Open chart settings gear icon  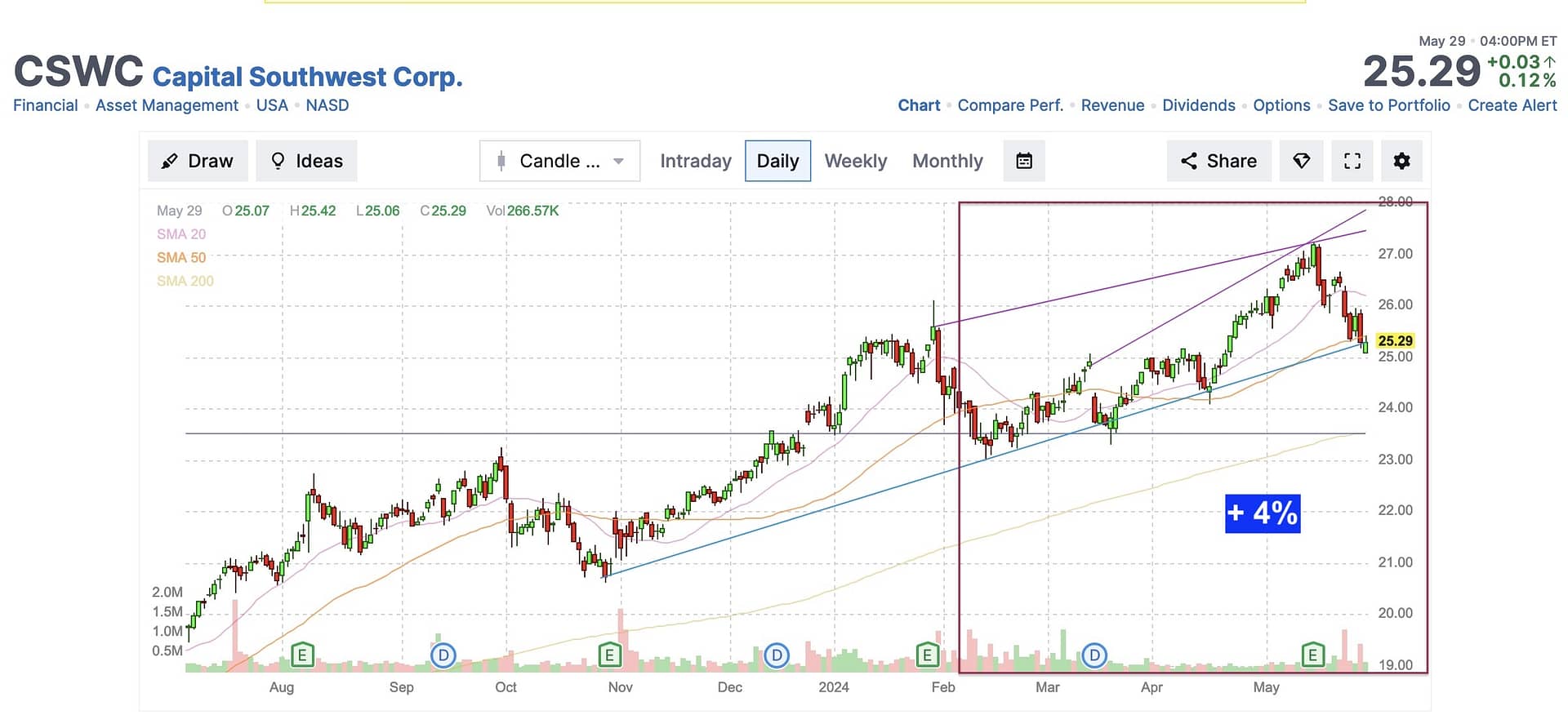1402,161
